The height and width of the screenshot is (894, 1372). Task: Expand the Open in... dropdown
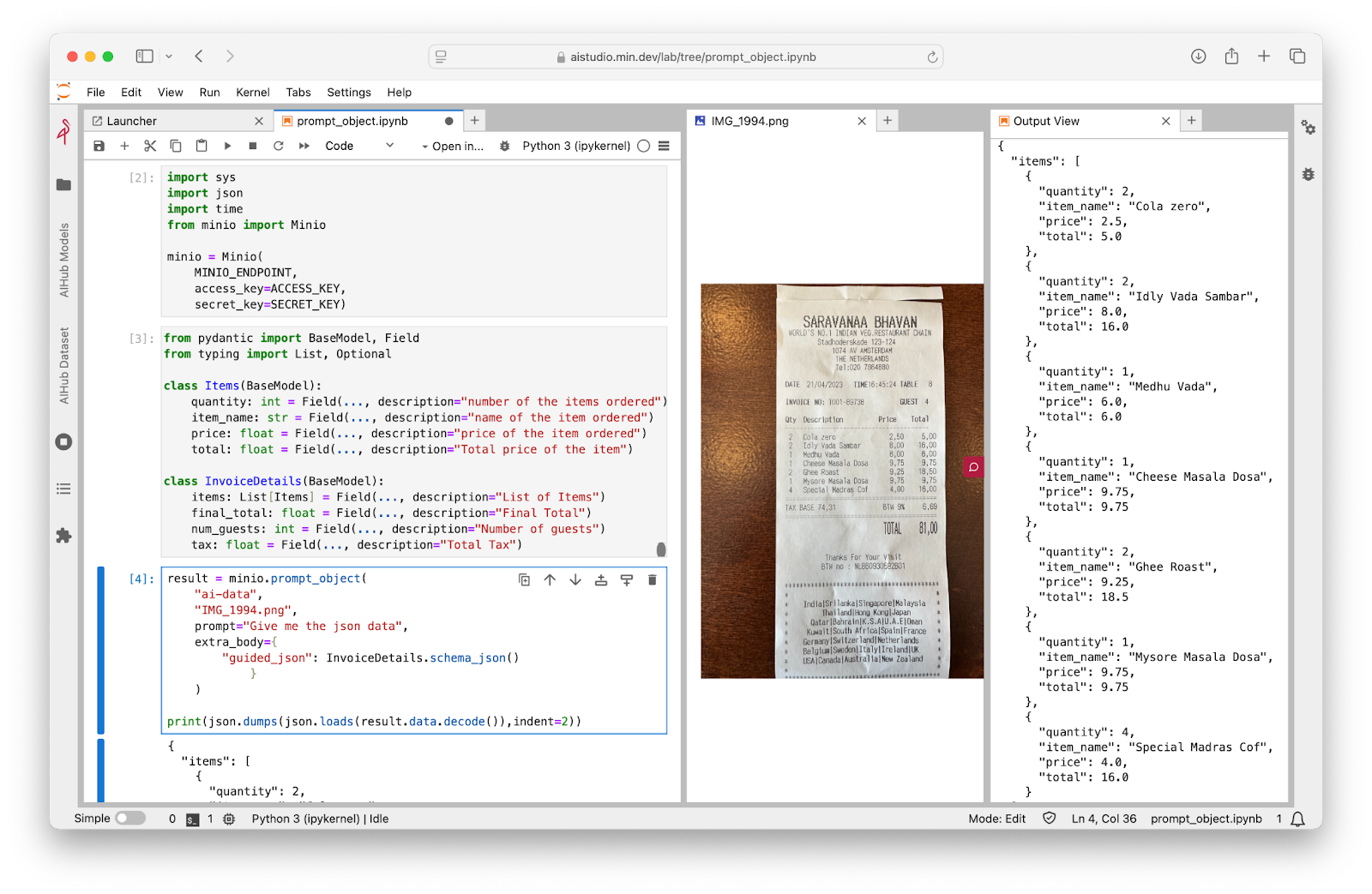tap(452, 147)
